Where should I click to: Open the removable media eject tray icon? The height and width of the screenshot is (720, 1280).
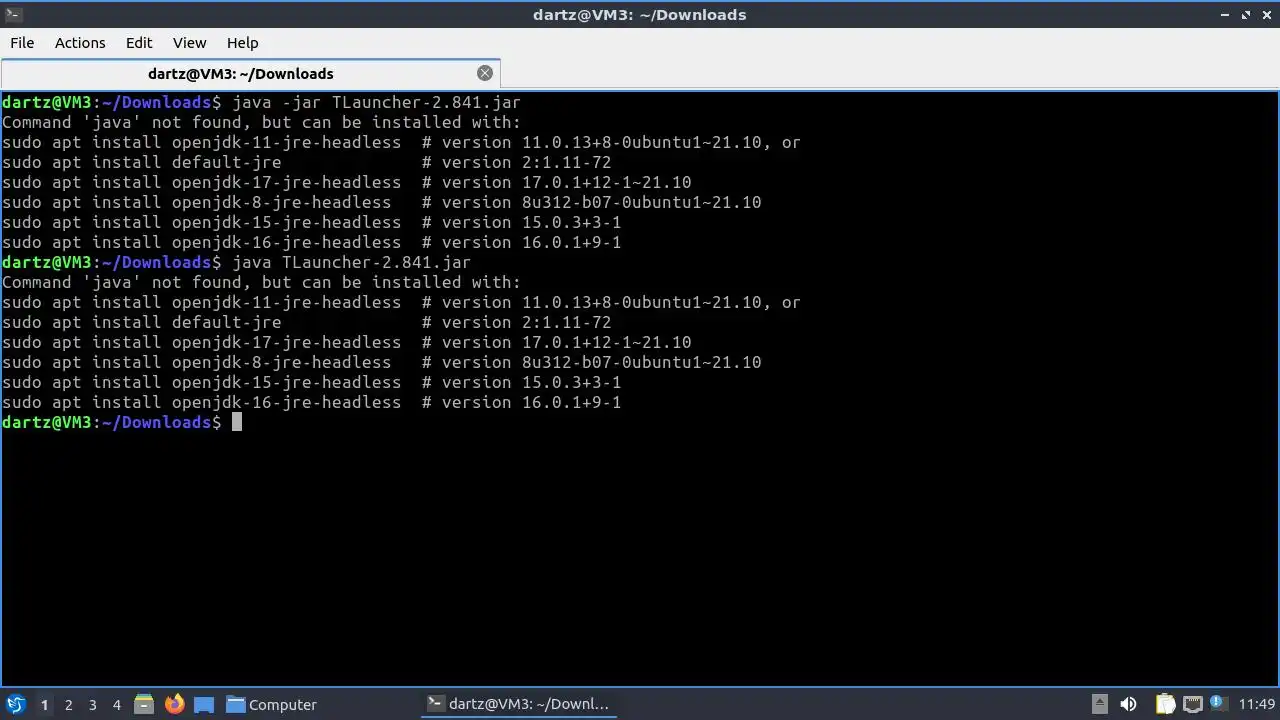pyautogui.click(x=1099, y=704)
